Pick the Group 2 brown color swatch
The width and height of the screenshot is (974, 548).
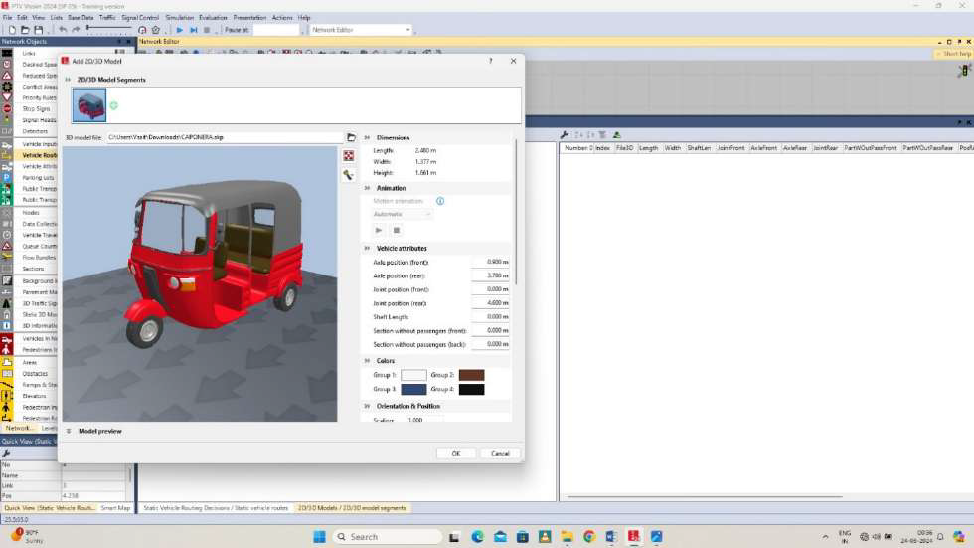pos(471,375)
